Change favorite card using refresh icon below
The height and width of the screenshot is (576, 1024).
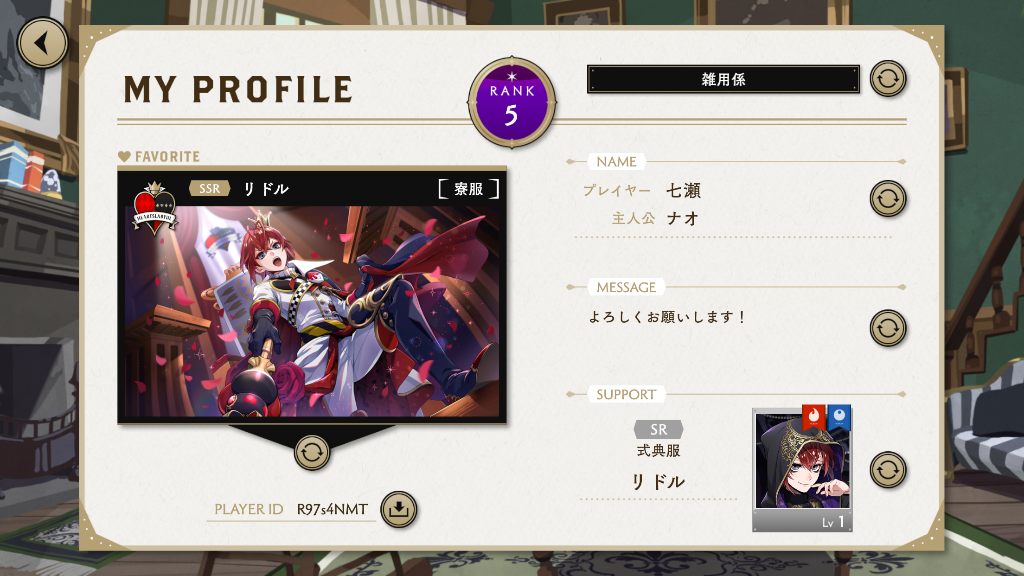click(312, 452)
